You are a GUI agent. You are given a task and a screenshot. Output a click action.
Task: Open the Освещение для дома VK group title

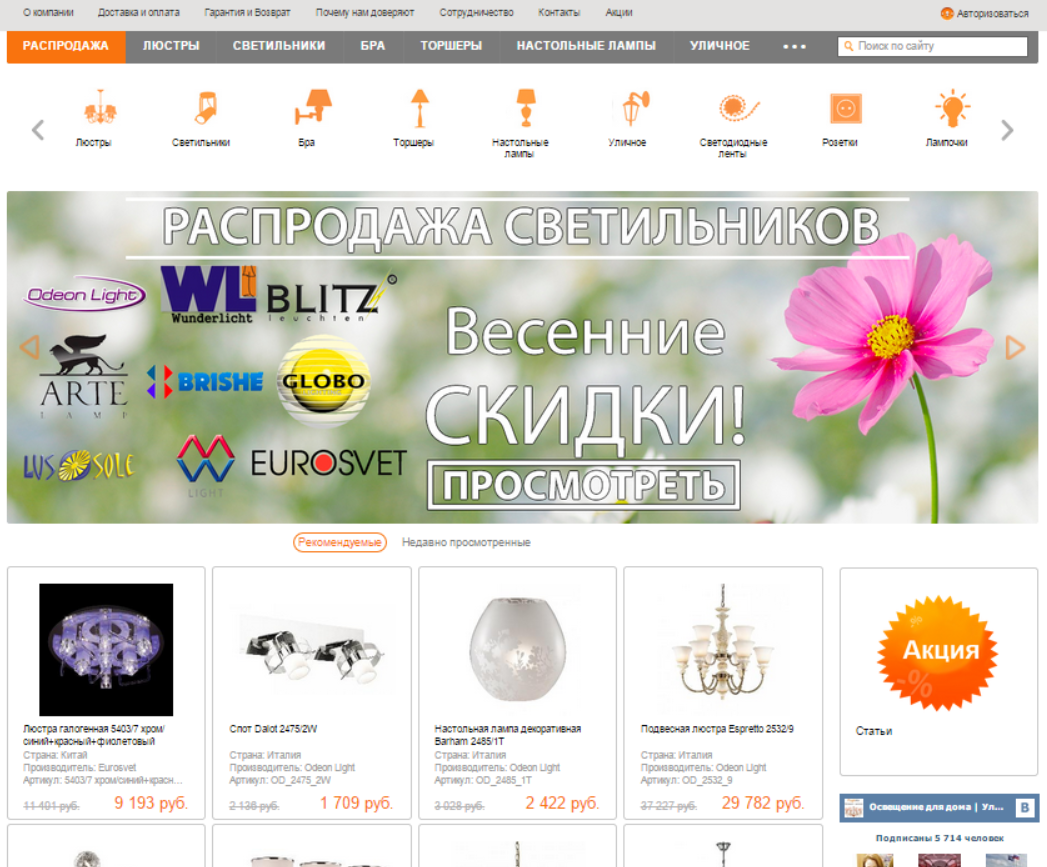[x=935, y=808]
